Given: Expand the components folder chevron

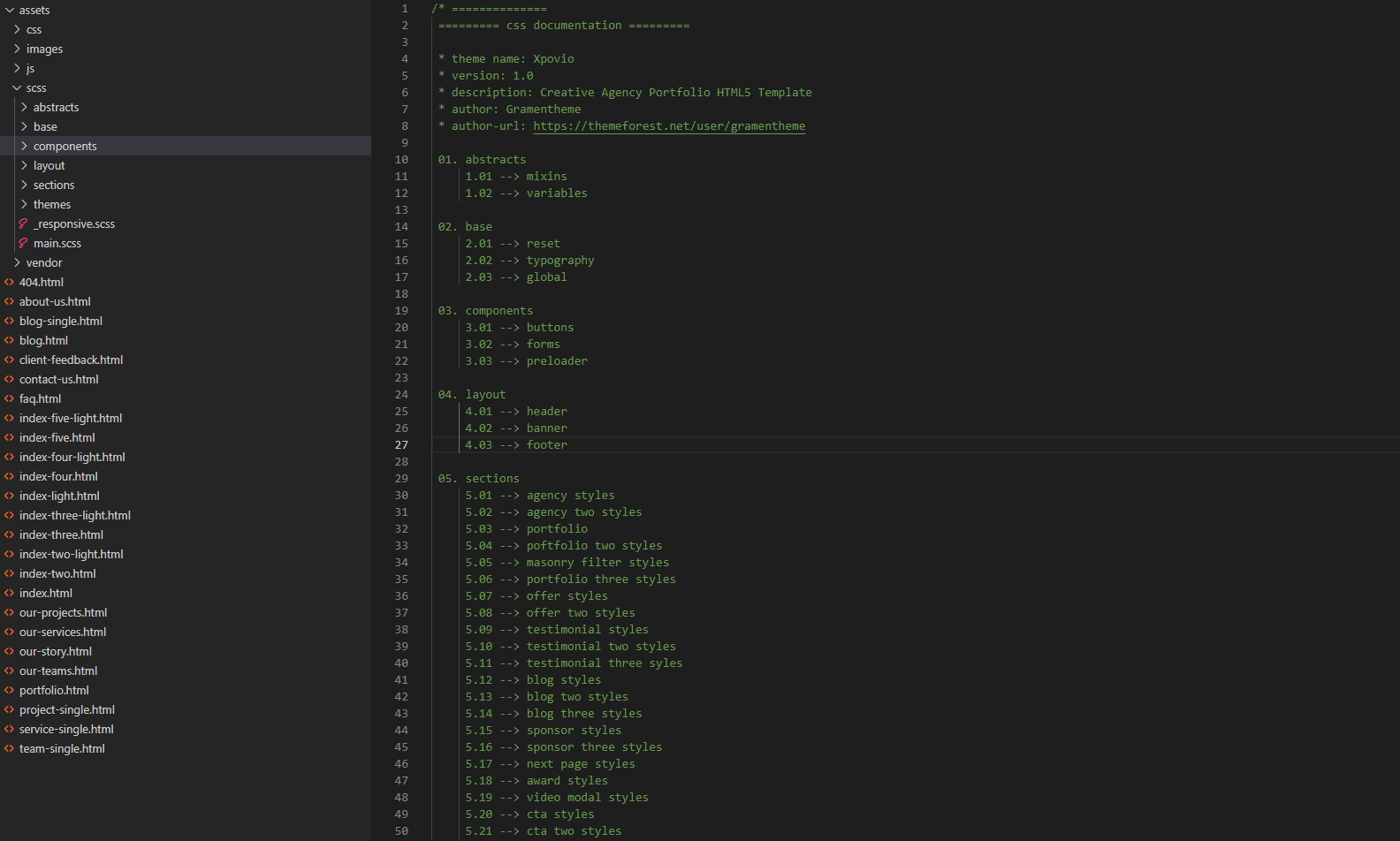Looking at the screenshot, I should pyautogui.click(x=24, y=147).
